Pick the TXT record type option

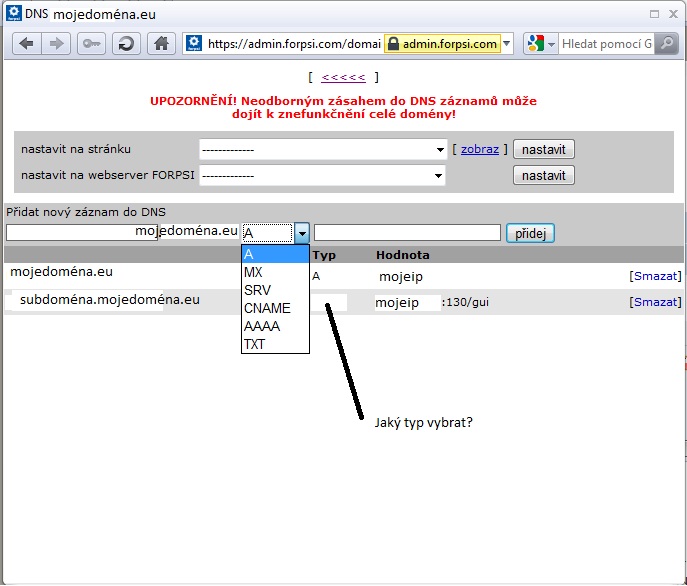tap(256, 344)
